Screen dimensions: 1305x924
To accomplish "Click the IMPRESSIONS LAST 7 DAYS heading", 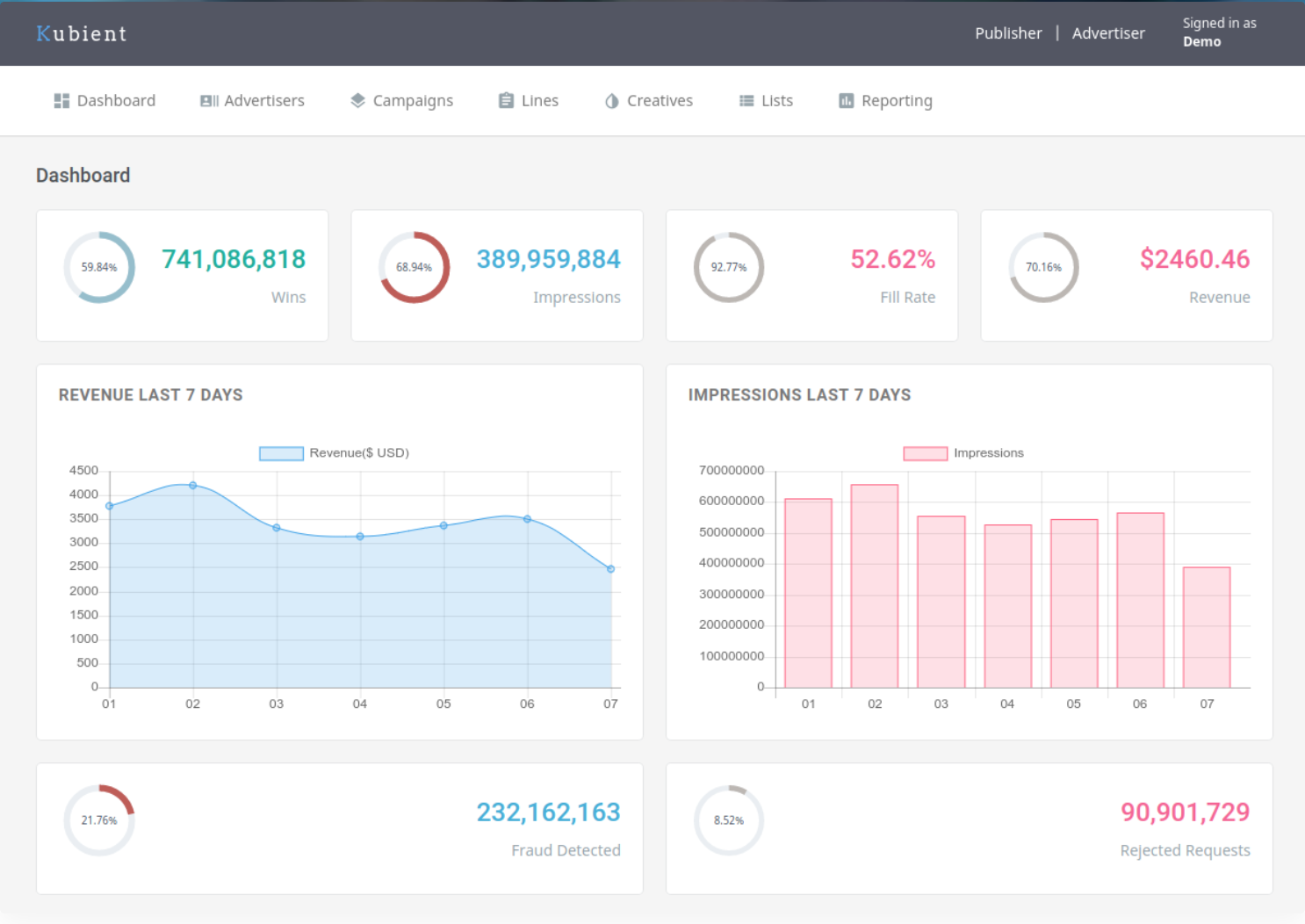I will click(799, 395).
